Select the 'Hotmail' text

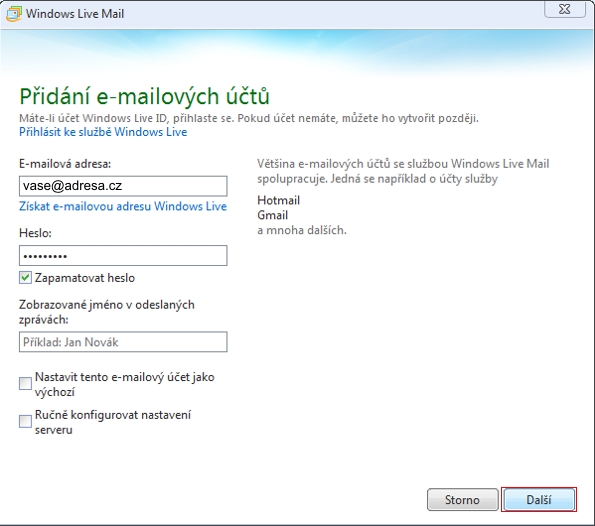(279, 200)
